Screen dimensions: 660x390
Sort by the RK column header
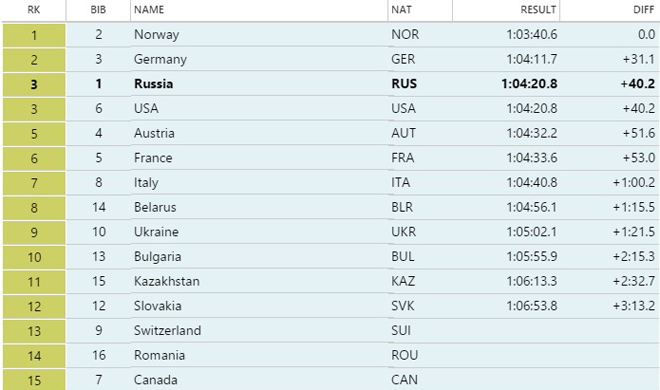pyautogui.click(x=34, y=10)
